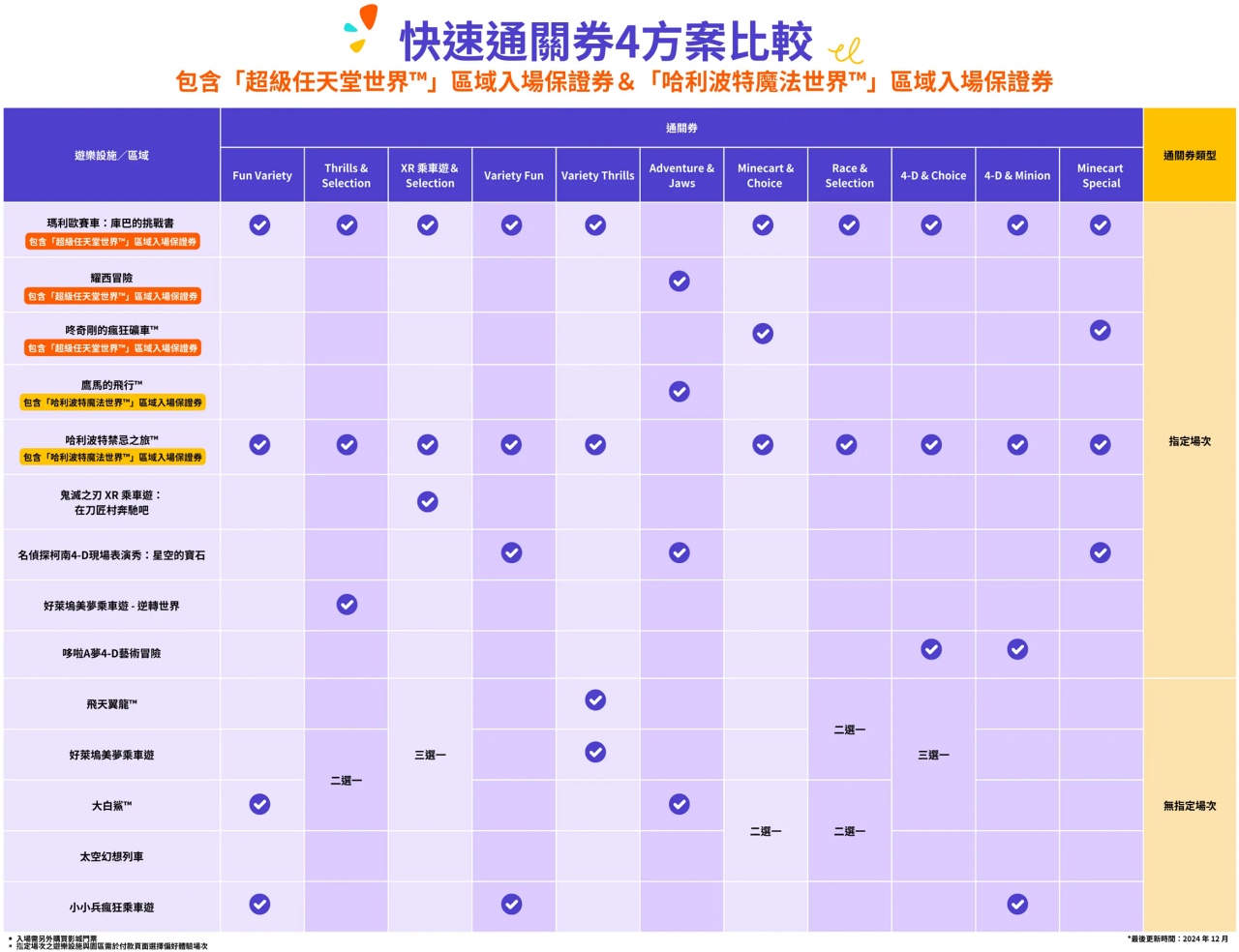Select the 耀西冒險 checkmark under Adventure & Jaws
Viewport: 1239px width, 952px height.
click(x=680, y=282)
